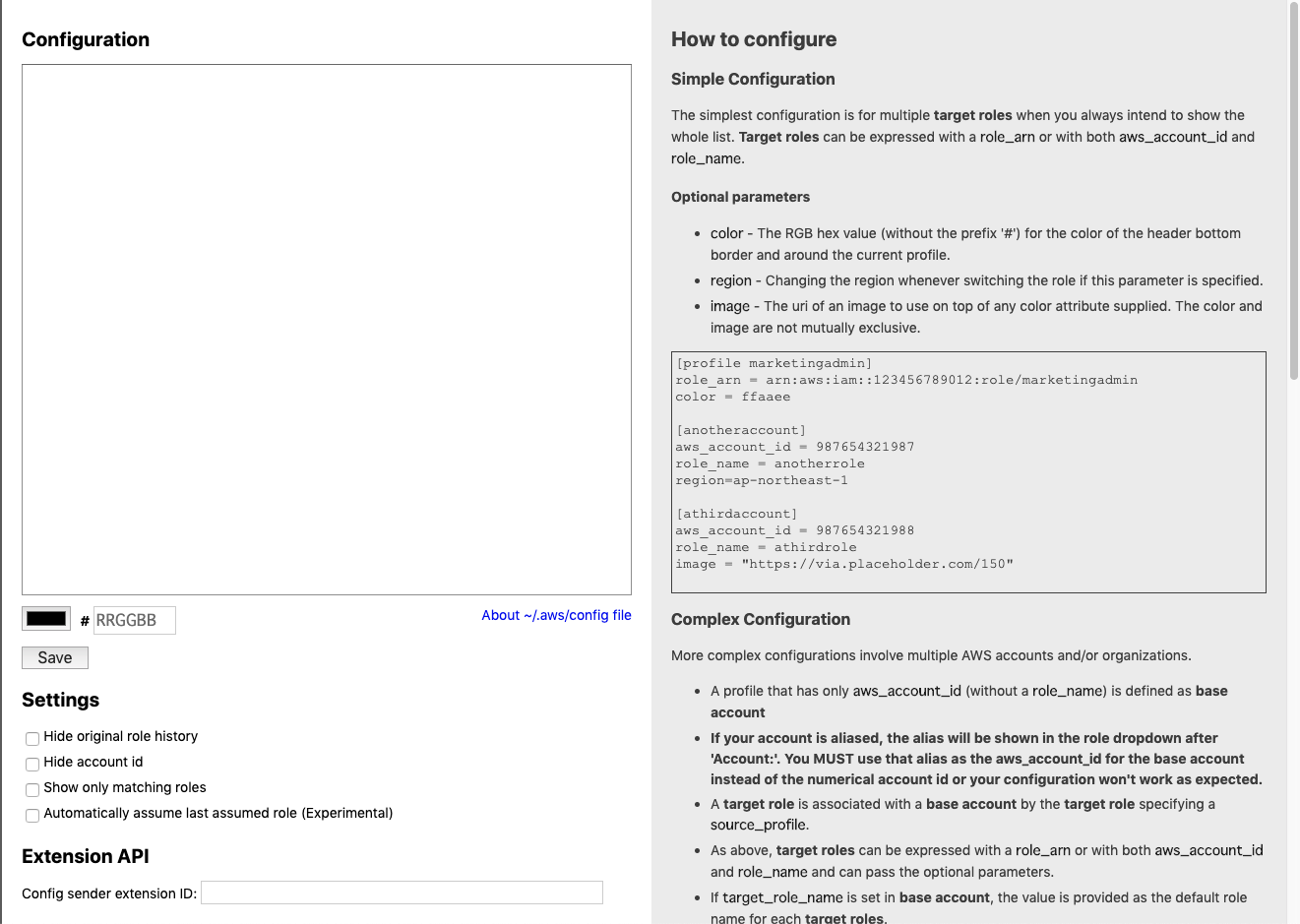The width and height of the screenshot is (1300, 924).
Task: Click the Simple Configuration heading
Action: (x=753, y=79)
